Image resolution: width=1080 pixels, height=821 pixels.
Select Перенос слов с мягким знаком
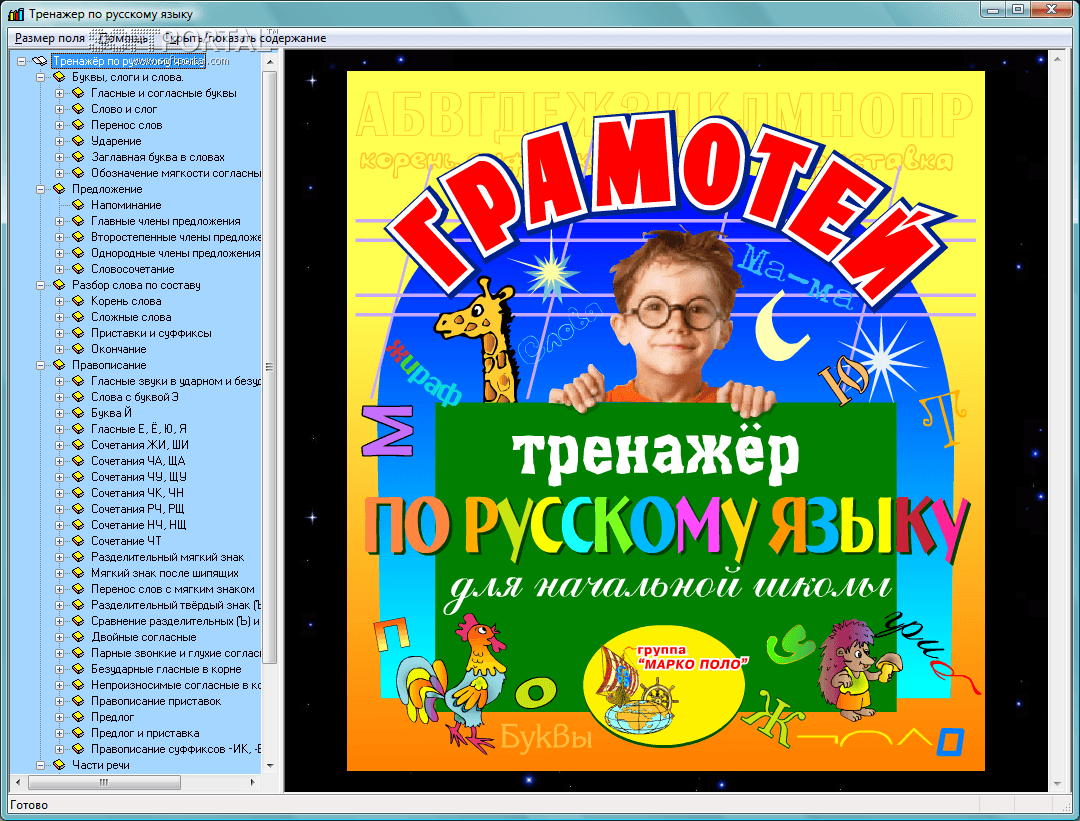[x=173, y=589]
